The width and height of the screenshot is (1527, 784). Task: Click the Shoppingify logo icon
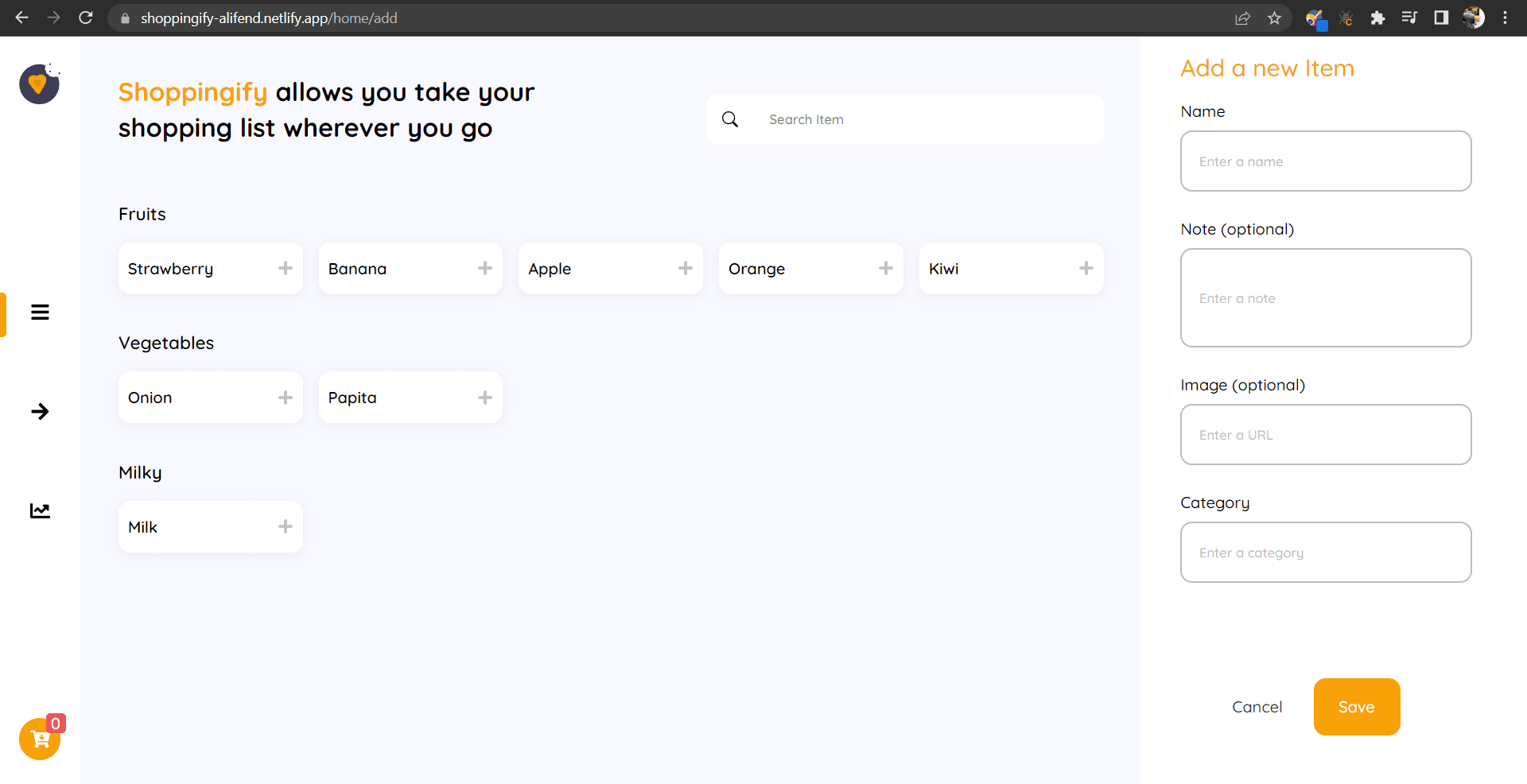(x=39, y=84)
